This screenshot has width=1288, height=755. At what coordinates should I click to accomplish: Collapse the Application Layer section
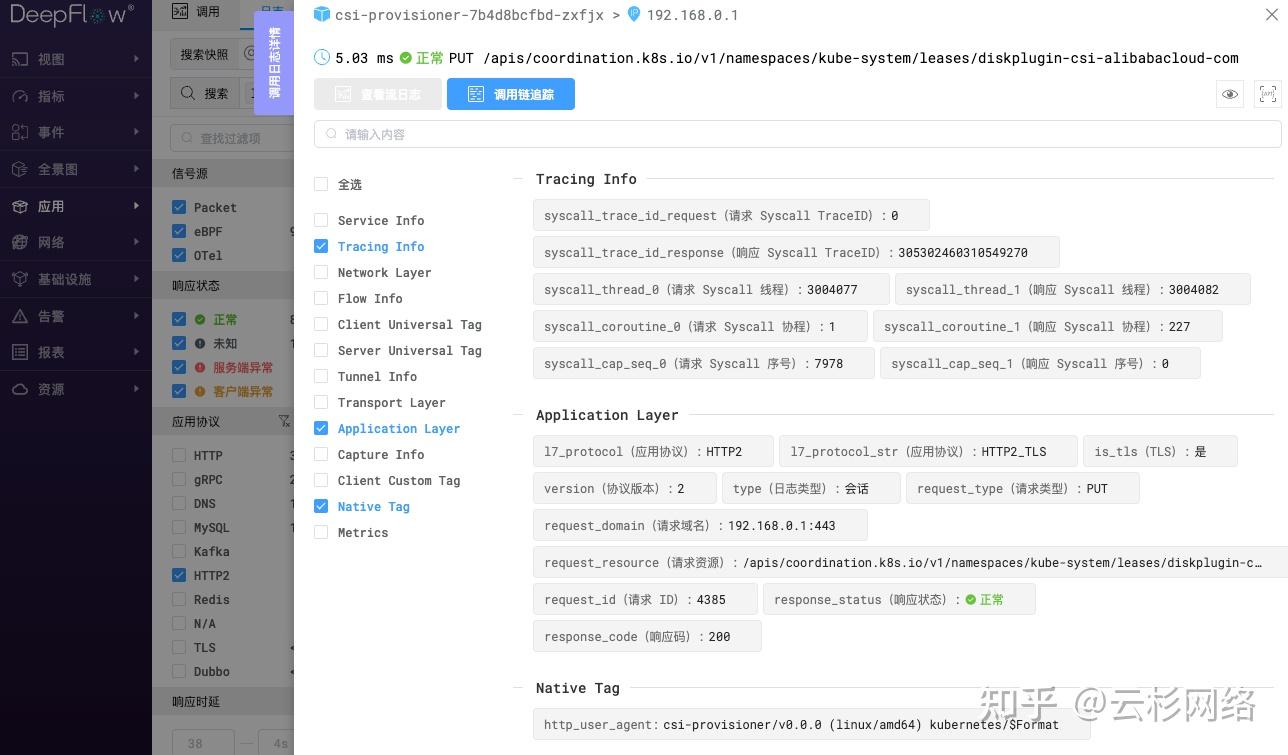click(517, 414)
